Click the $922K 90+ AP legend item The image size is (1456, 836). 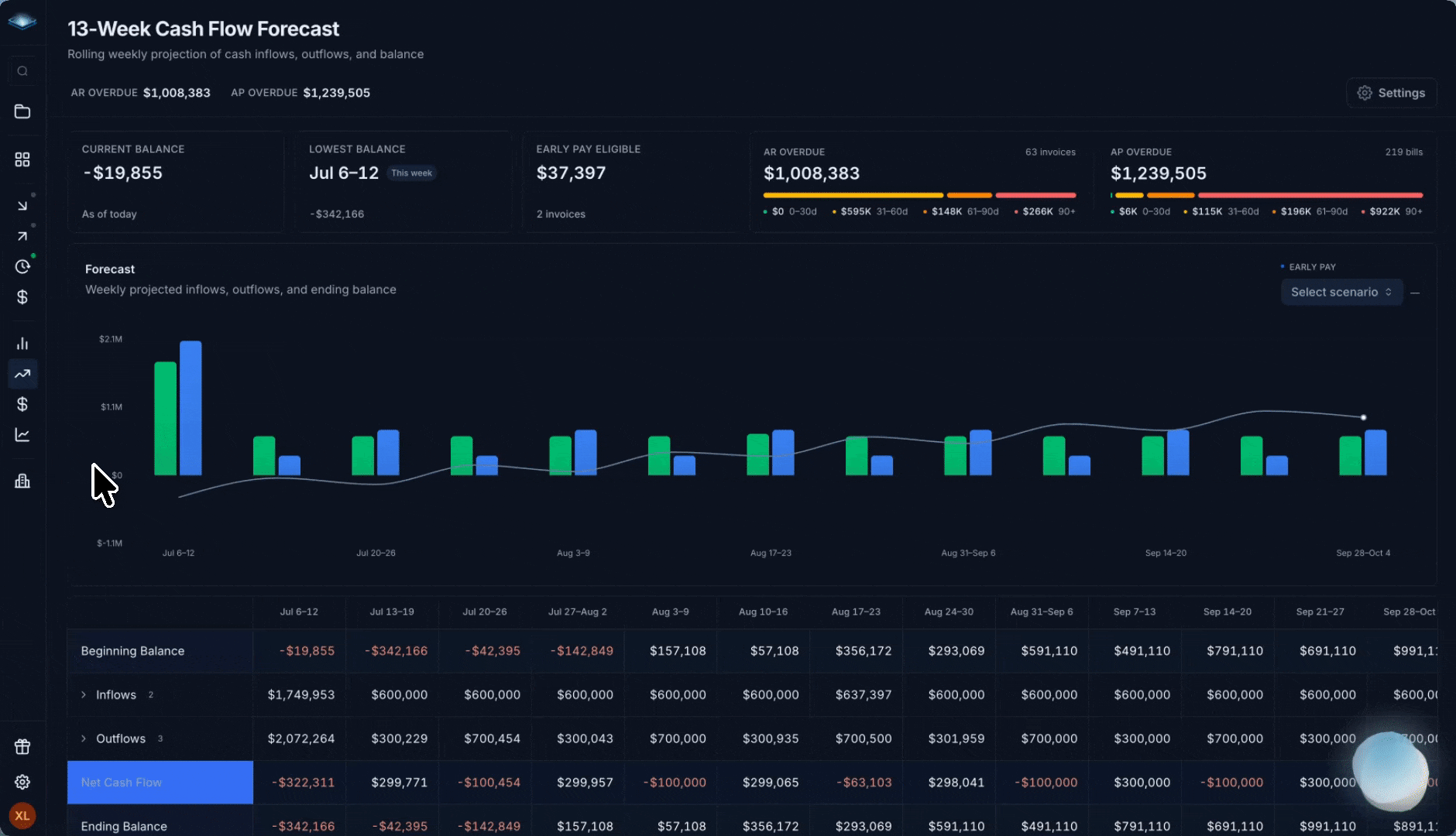coord(1392,211)
